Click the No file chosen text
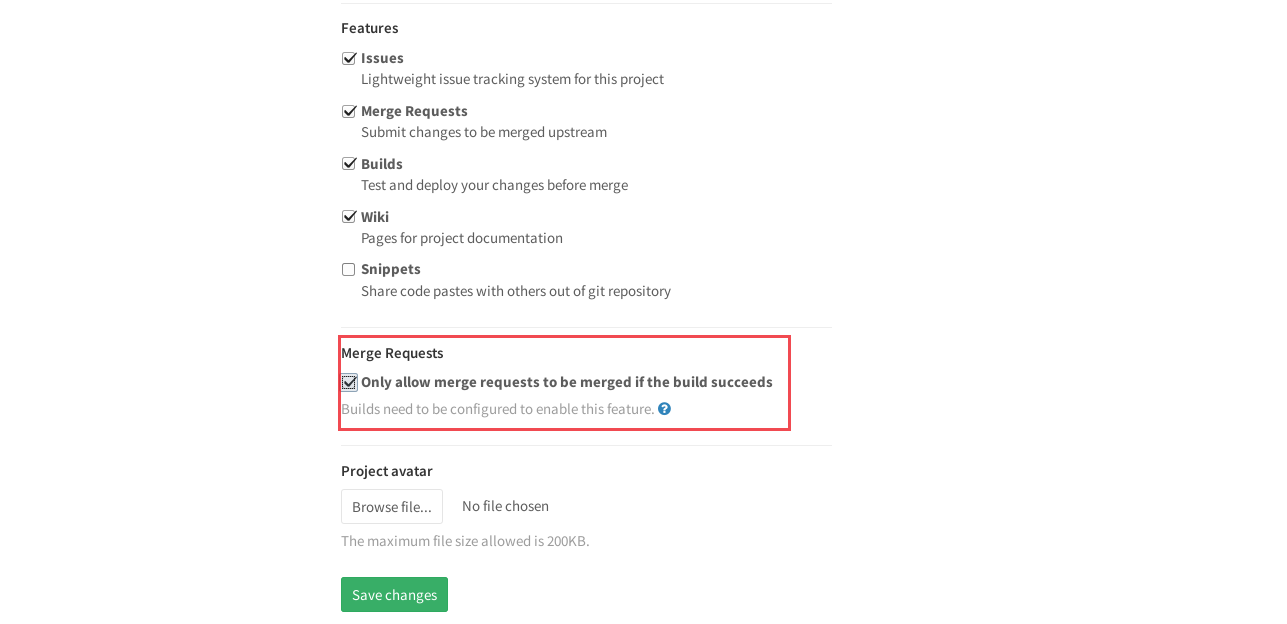The width and height of the screenshot is (1287, 624). tap(505, 506)
